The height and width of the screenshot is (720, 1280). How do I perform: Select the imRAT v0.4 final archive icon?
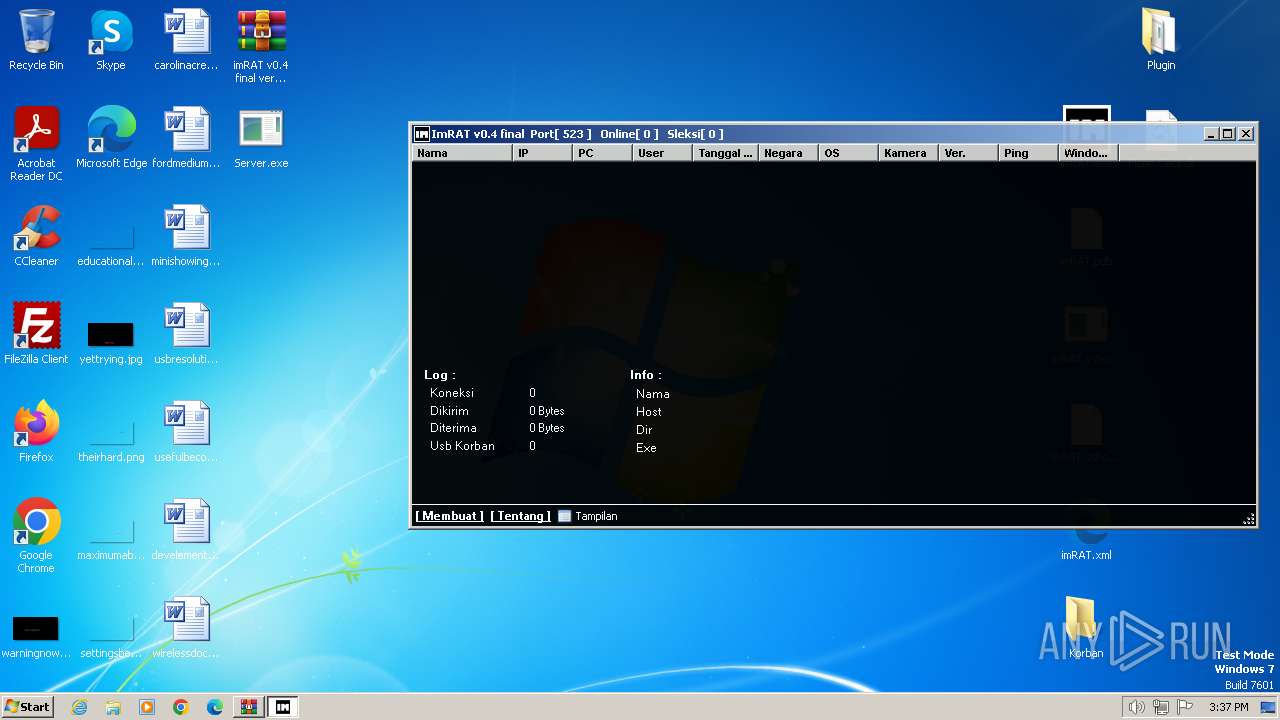[x=261, y=47]
